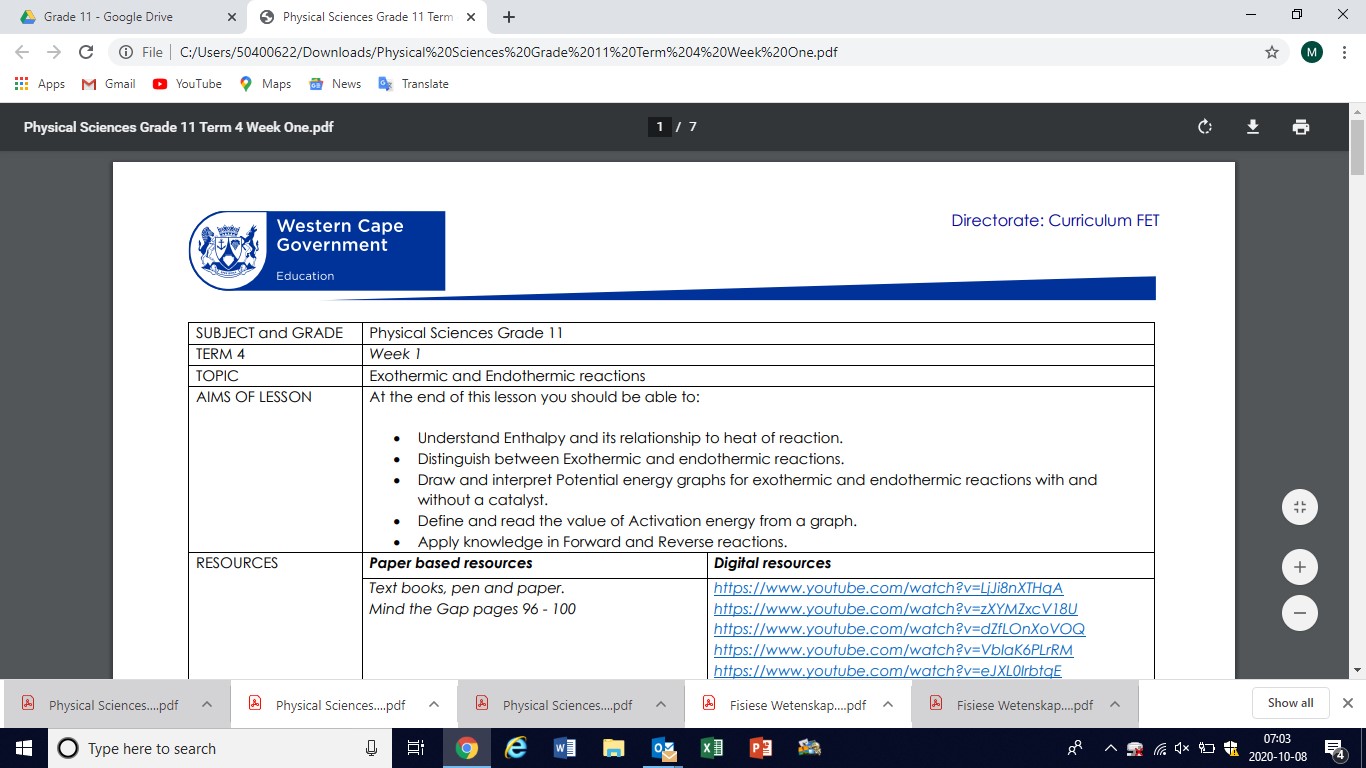Open the Chrome profile M avatar
1366x768 pixels.
(1312, 52)
